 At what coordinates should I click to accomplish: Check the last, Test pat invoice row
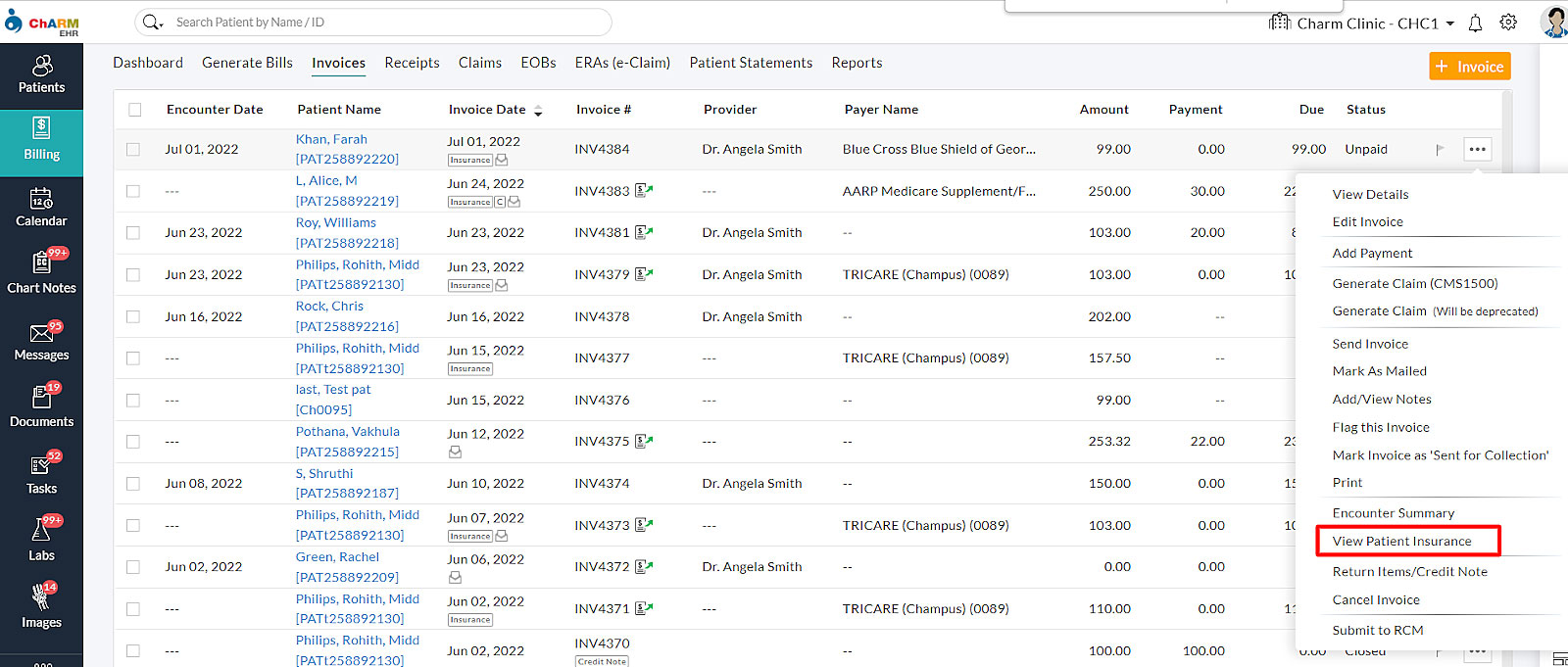coord(133,400)
